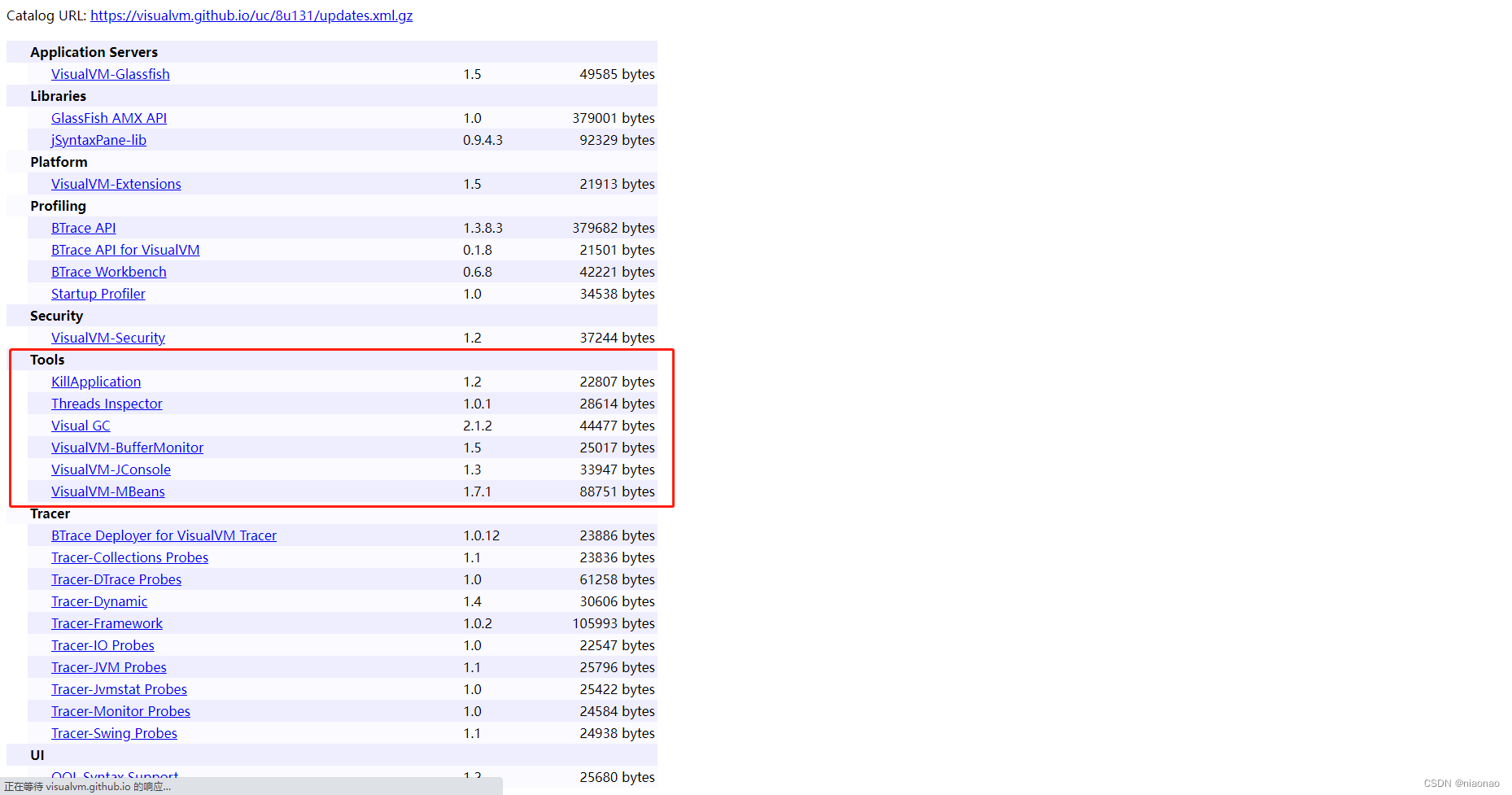This screenshot has width=1512, height=795.
Task: Download the Visual GC plugin
Action: [81, 426]
